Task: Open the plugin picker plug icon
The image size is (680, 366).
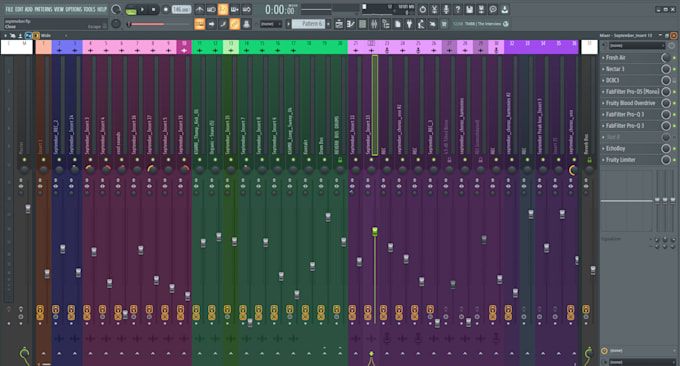Action: point(409,24)
